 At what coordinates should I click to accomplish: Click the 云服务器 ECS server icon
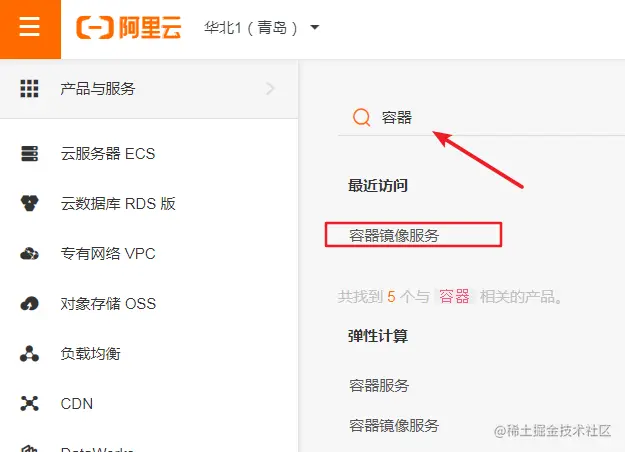29,153
